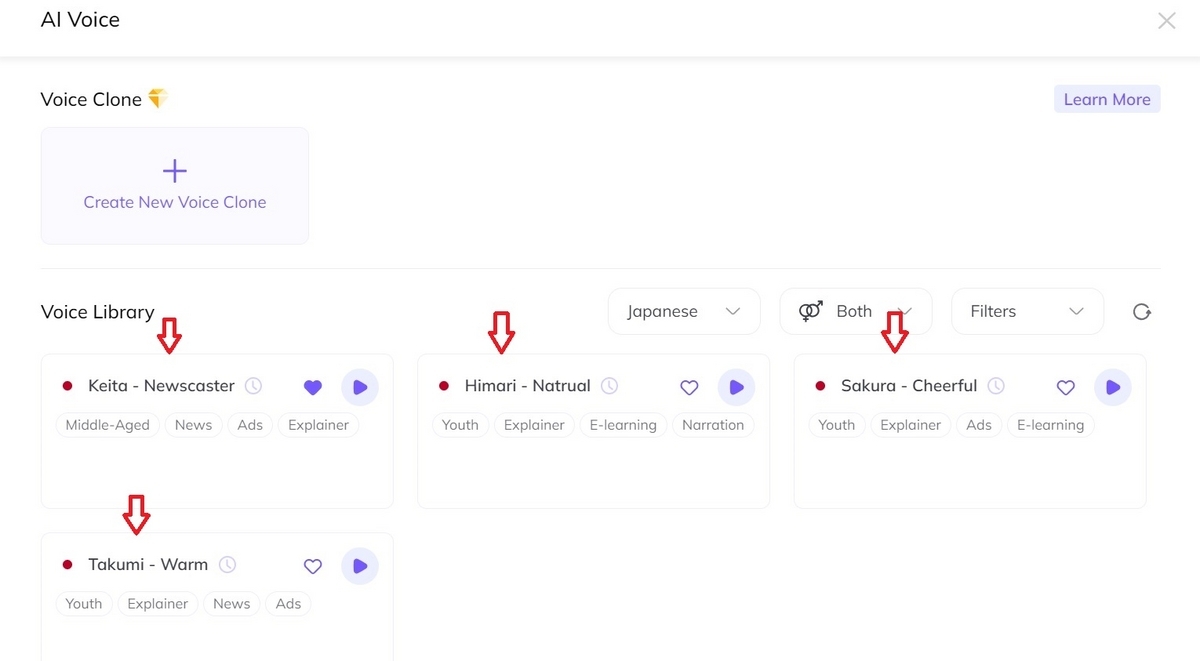Select the Sakura - Cheerful voice name

[x=909, y=385]
